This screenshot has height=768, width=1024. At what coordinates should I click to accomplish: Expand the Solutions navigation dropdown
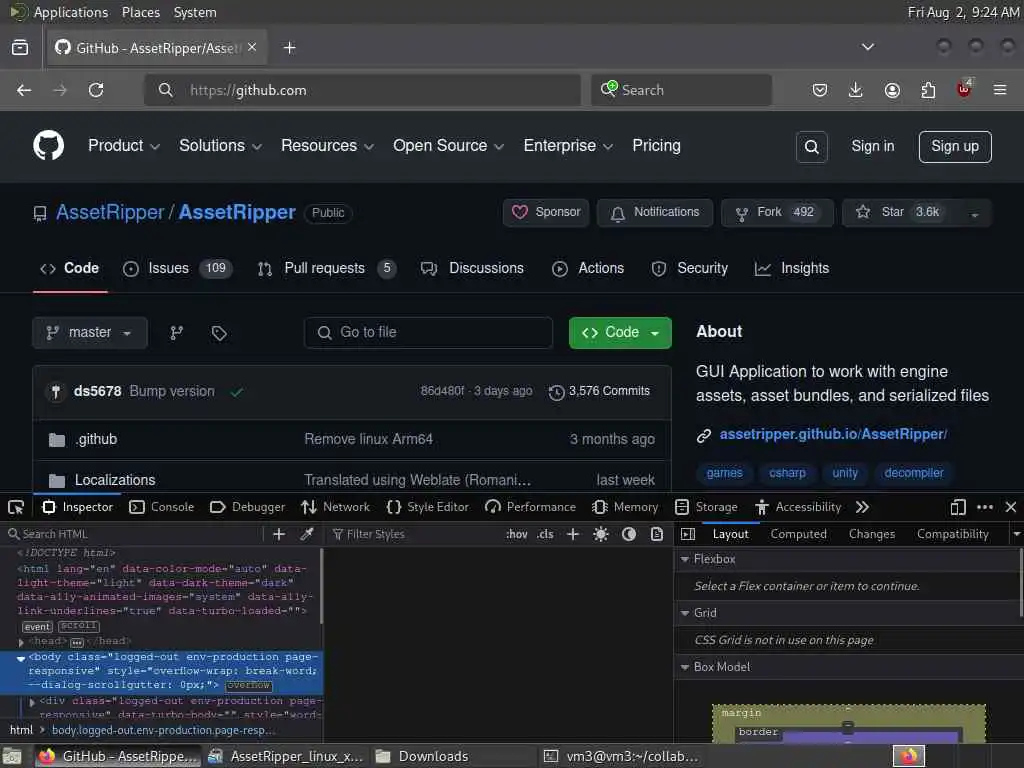pyautogui.click(x=221, y=146)
